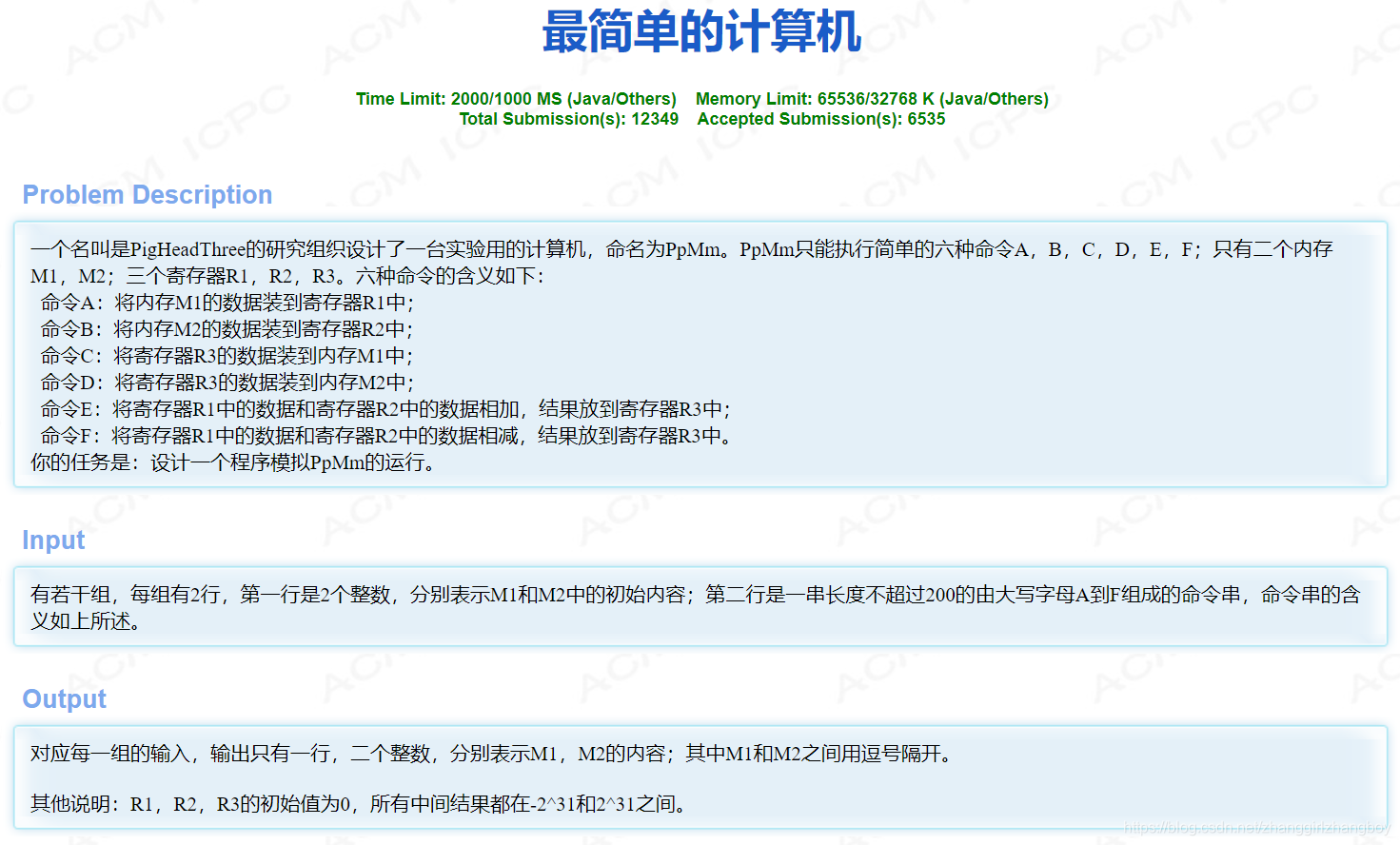Select the Problem Description text box

[700, 355]
